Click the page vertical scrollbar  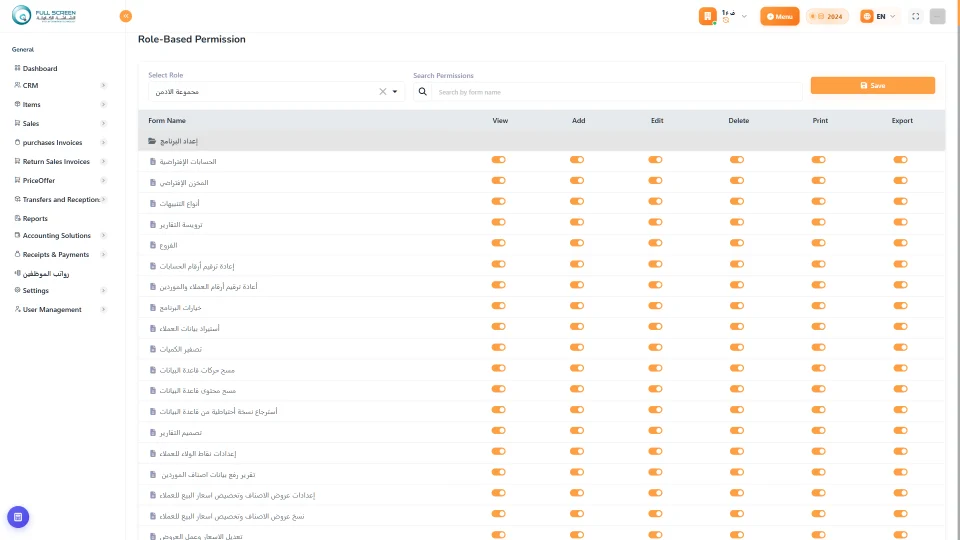[x=957, y=269]
